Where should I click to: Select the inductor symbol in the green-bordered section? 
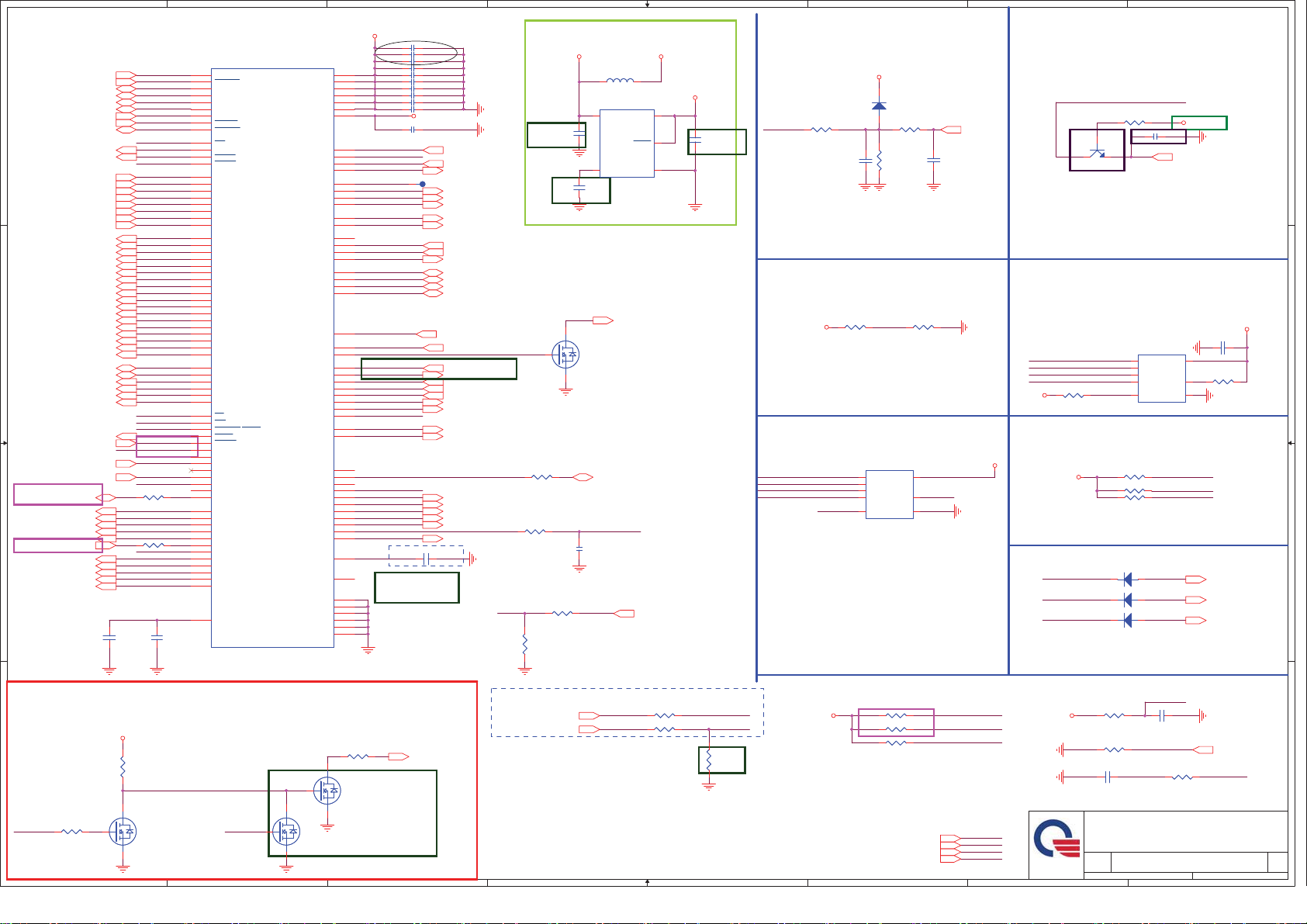(x=619, y=80)
